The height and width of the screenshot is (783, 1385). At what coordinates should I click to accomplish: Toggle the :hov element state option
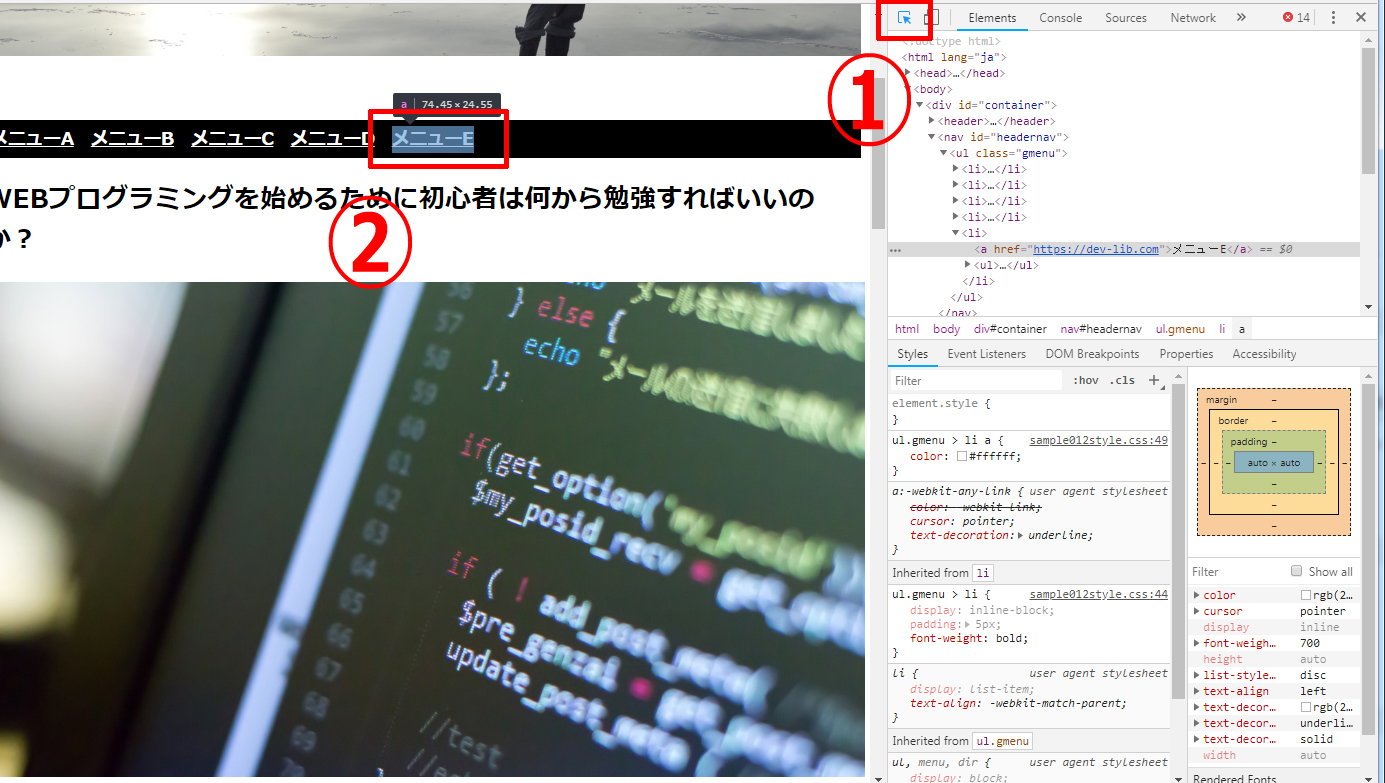1085,381
